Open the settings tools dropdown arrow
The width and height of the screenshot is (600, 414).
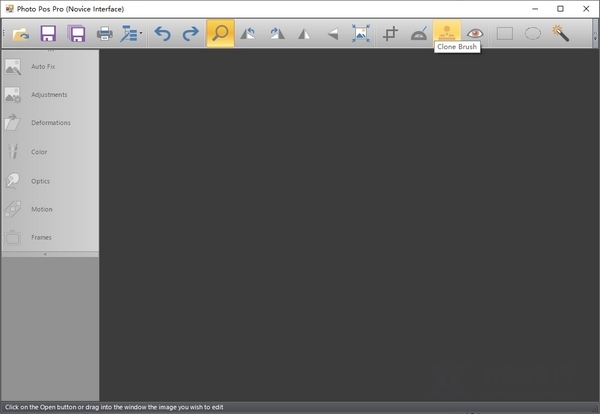[x=141, y=34]
